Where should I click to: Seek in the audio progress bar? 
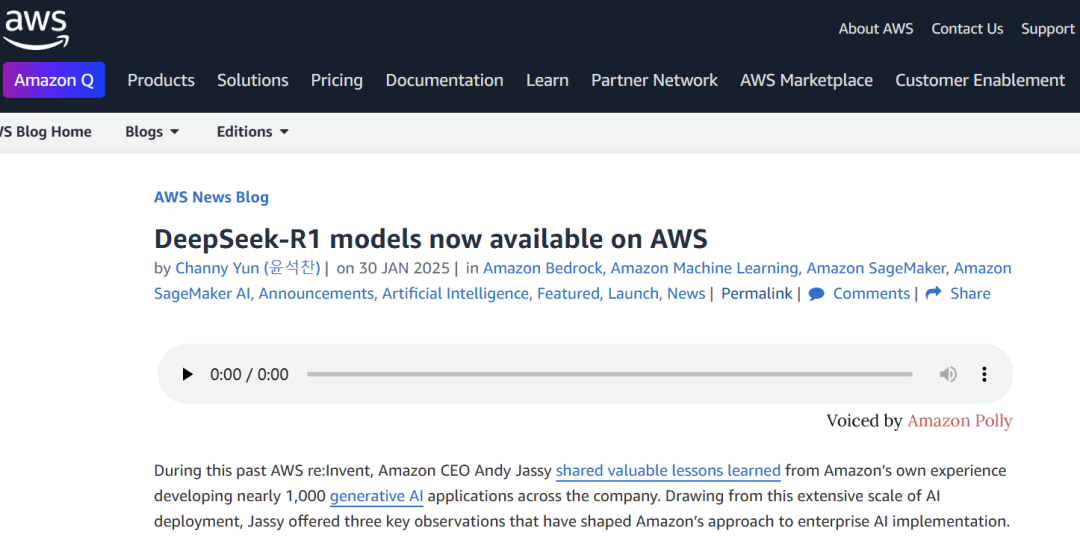point(610,374)
